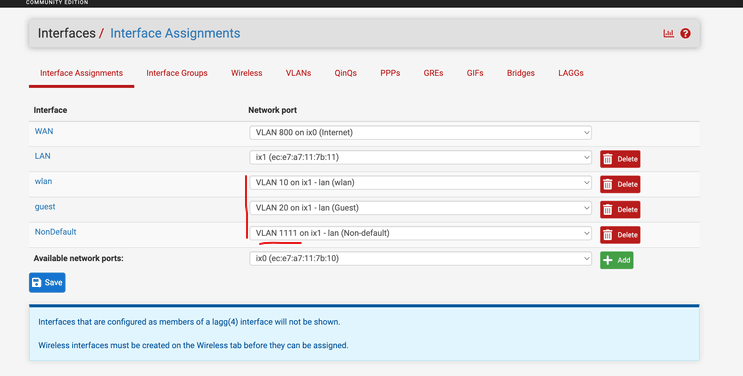Open the guest interface link
743x376 pixels.
coord(45,207)
